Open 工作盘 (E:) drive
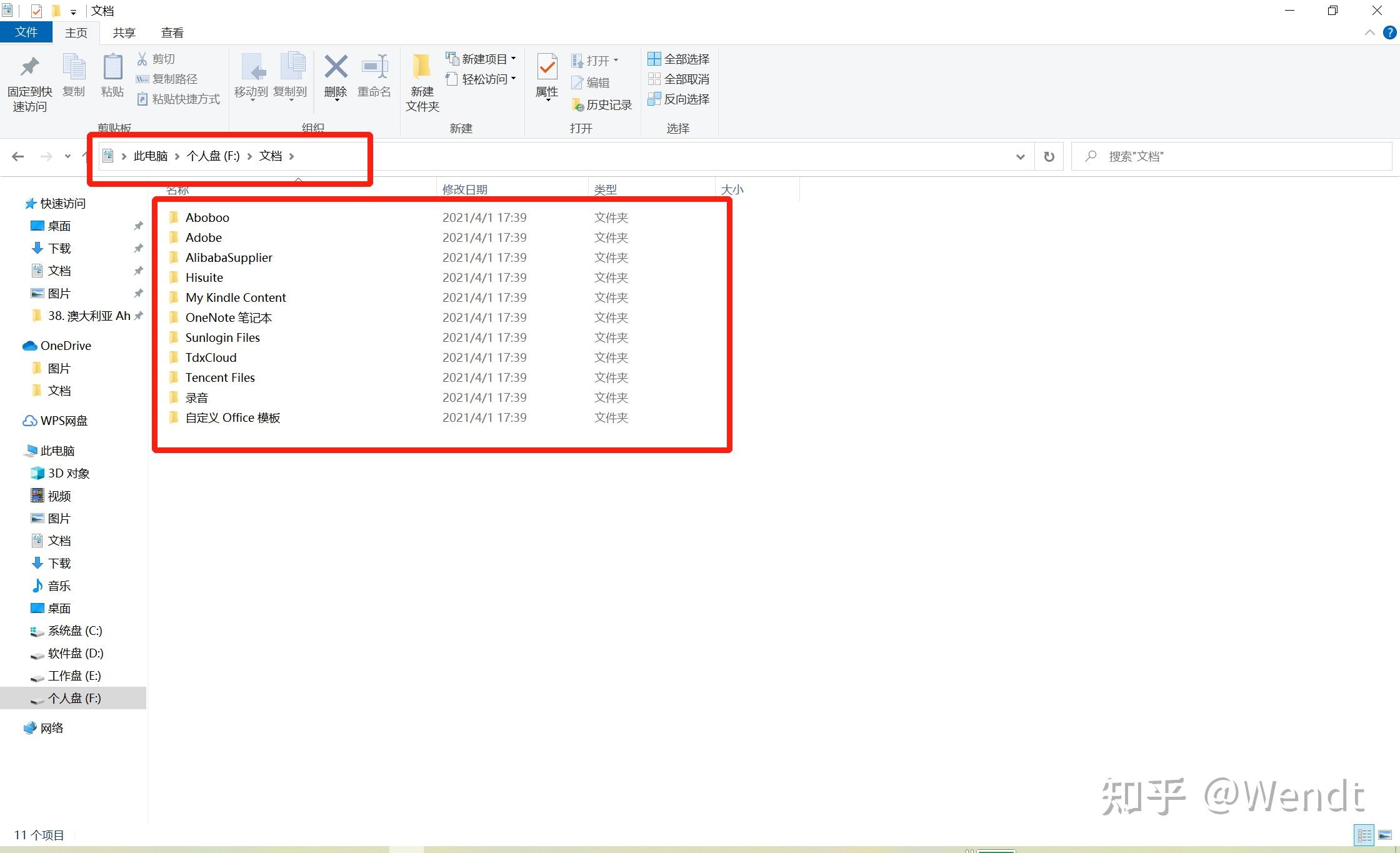Image resolution: width=1400 pixels, height=853 pixels. point(74,676)
